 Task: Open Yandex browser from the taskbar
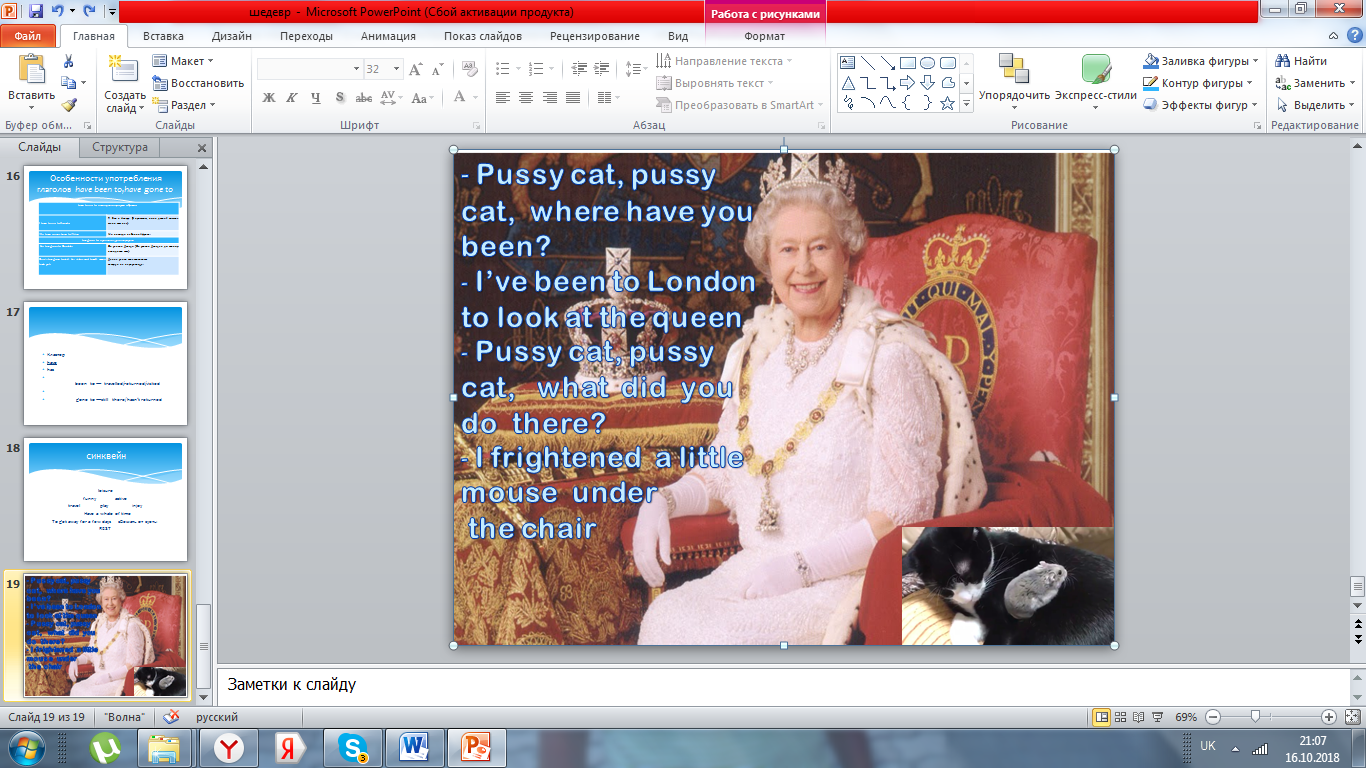click(x=231, y=747)
